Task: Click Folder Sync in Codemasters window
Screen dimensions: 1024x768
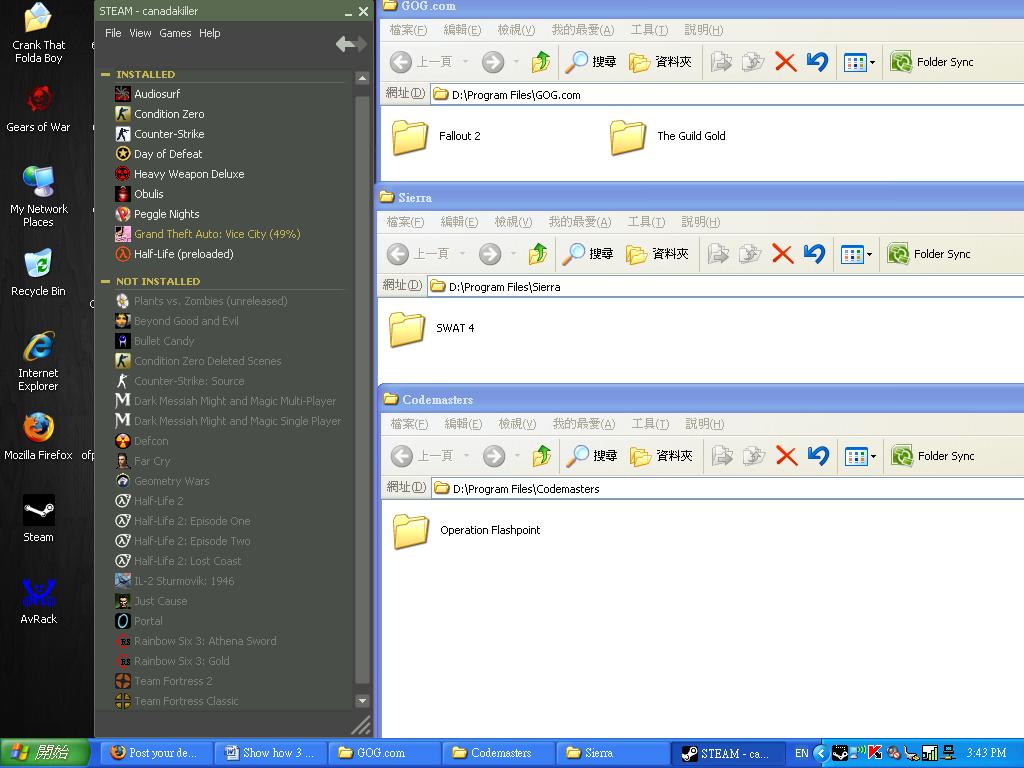Action: click(x=933, y=456)
